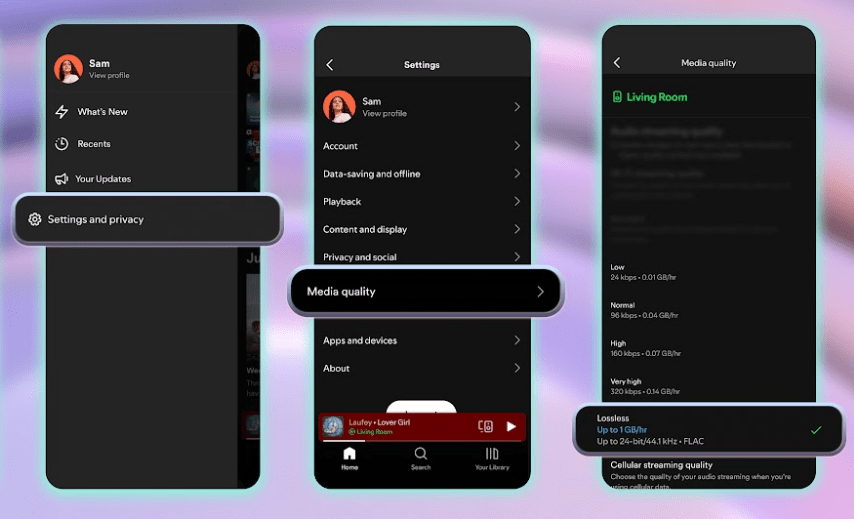The height and width of the screenshot is (519, 854).
Task: Open the What's New lightning bolt icon
Action: 62,112
